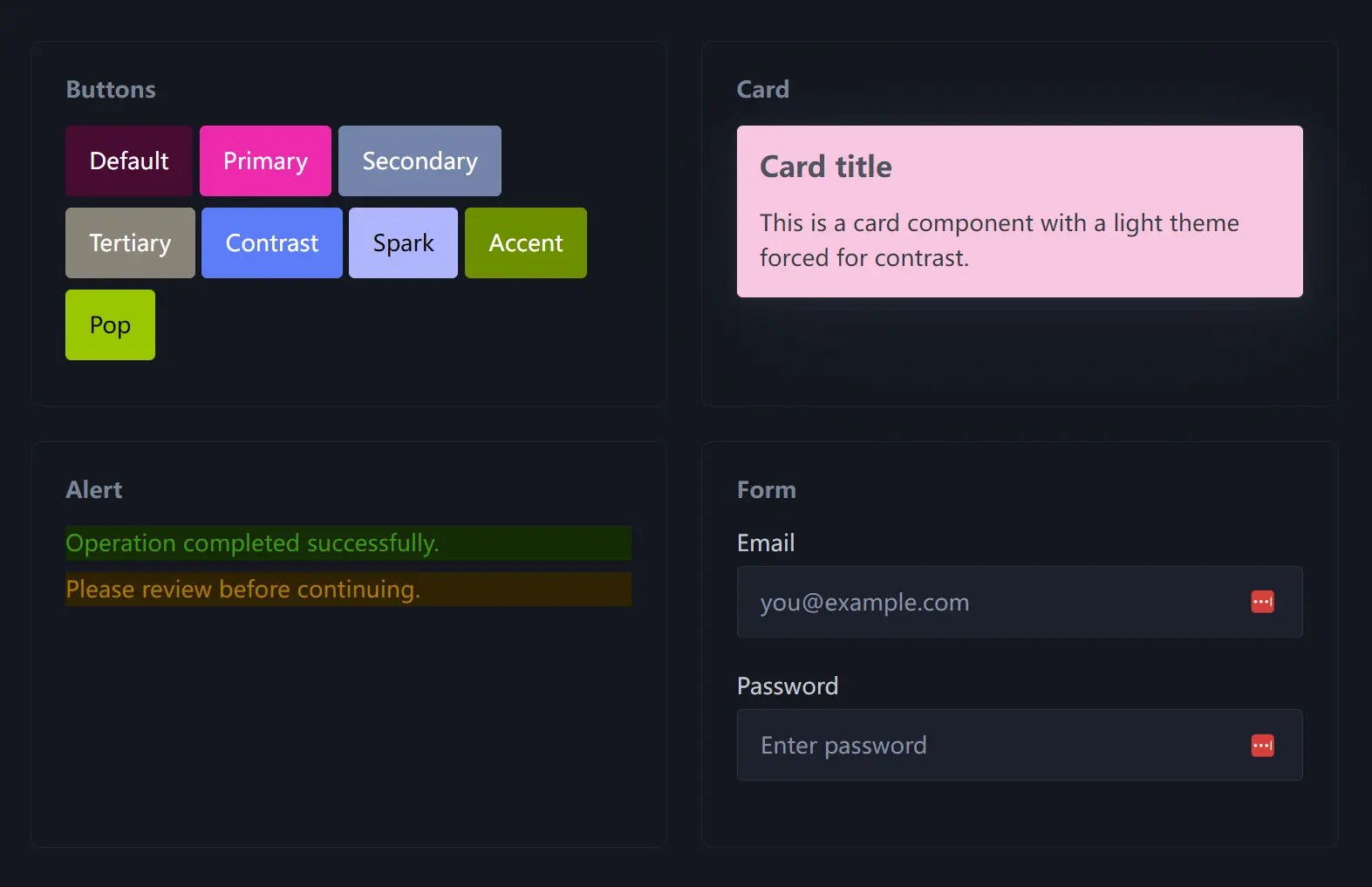The width and height of the screenshot is (1372, 887).
Task: Select the lime Pop button
Action: coord(110,324)
